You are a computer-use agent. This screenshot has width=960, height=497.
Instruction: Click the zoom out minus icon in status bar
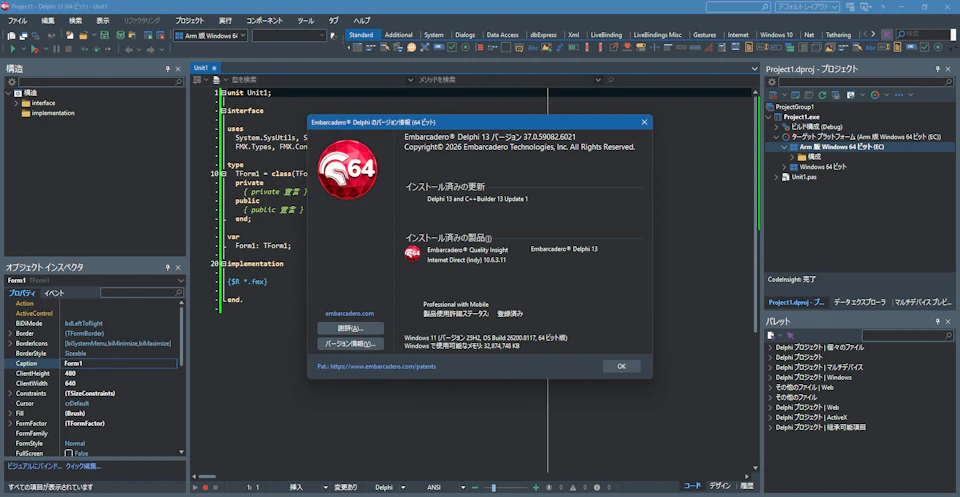[474, 488]
